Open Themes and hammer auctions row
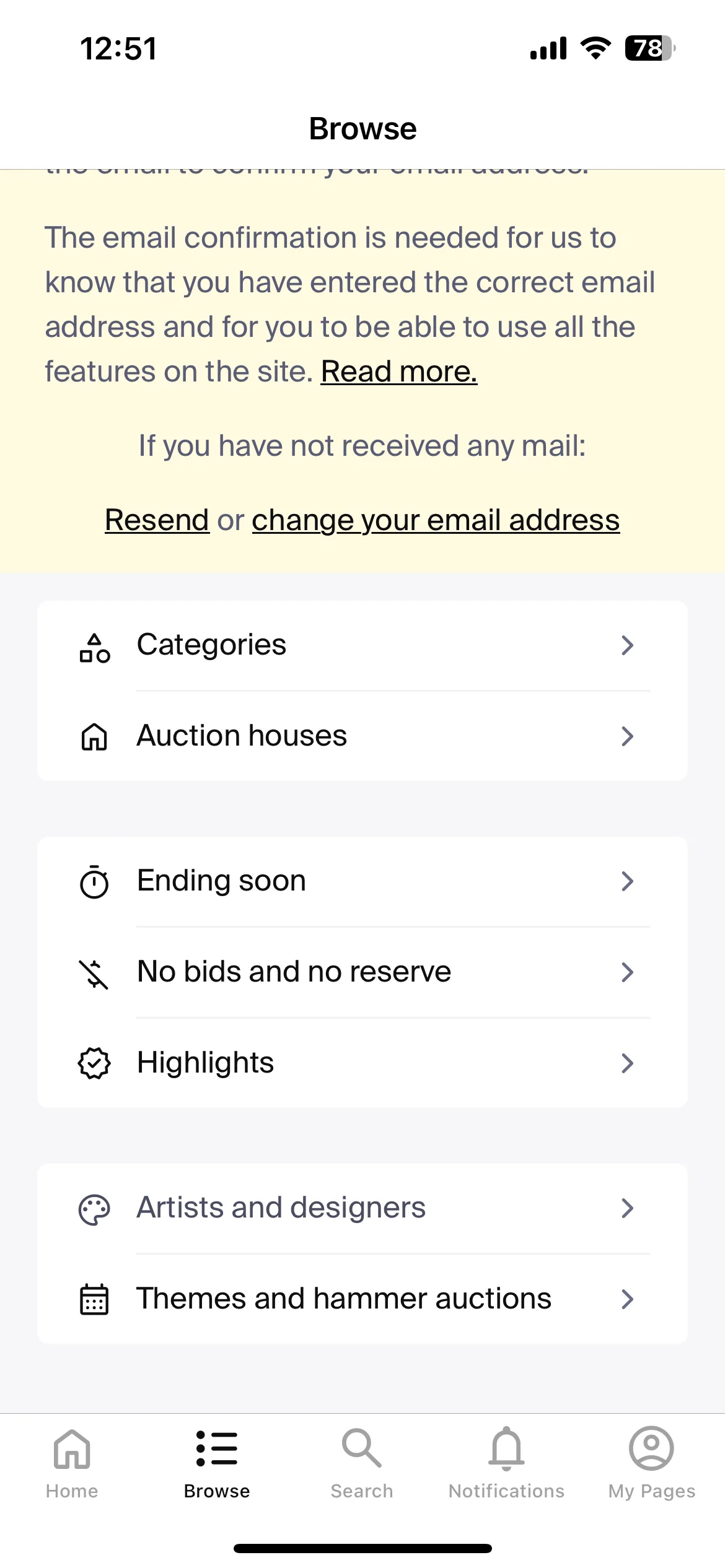The height and width of the screenshot is (1568, 725). tap(362, 1299)
